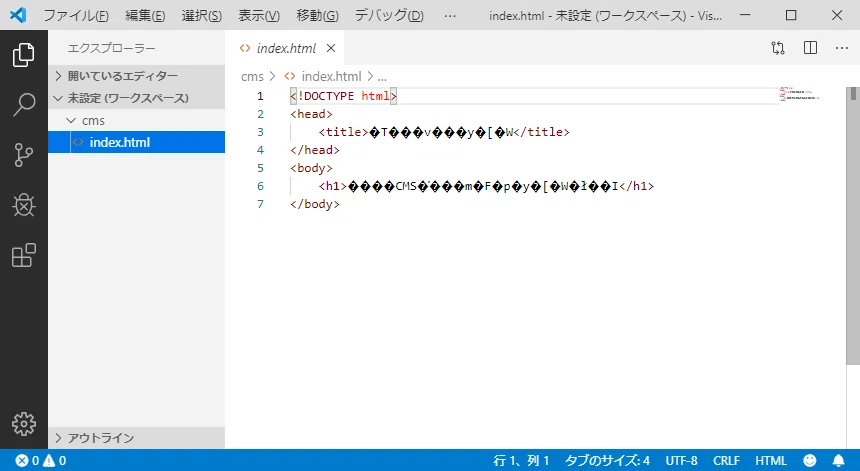The image size is (860, 471).
Task: Click the 行 1、列 1 cursor position
Action: (521, 461)
